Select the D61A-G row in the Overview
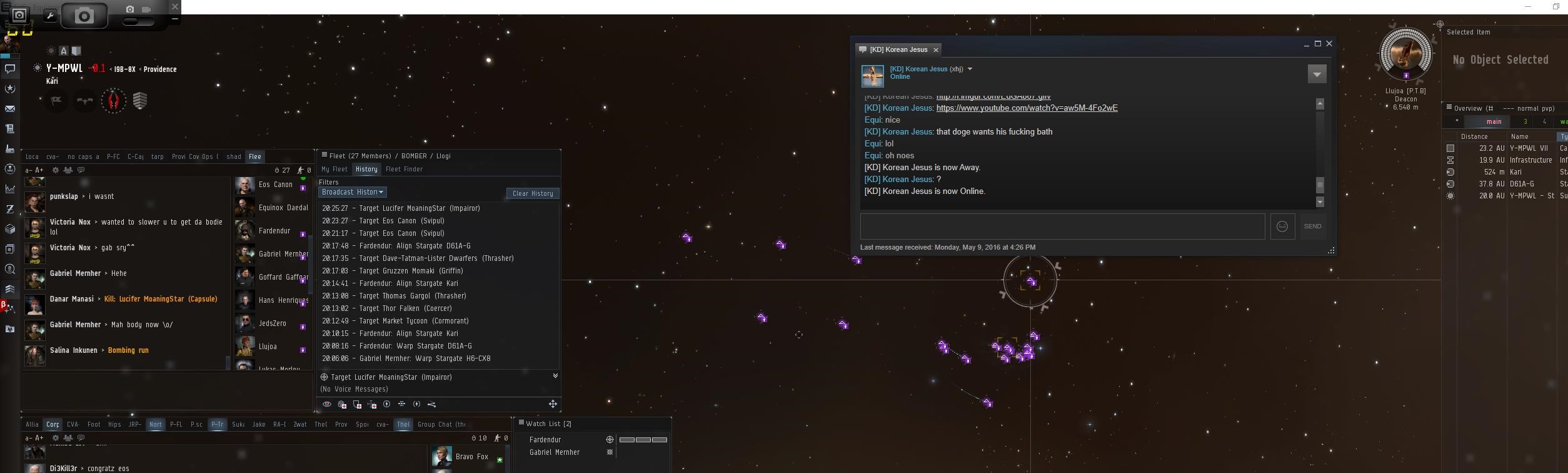The image size is (1568, 473). point(1505,184)
